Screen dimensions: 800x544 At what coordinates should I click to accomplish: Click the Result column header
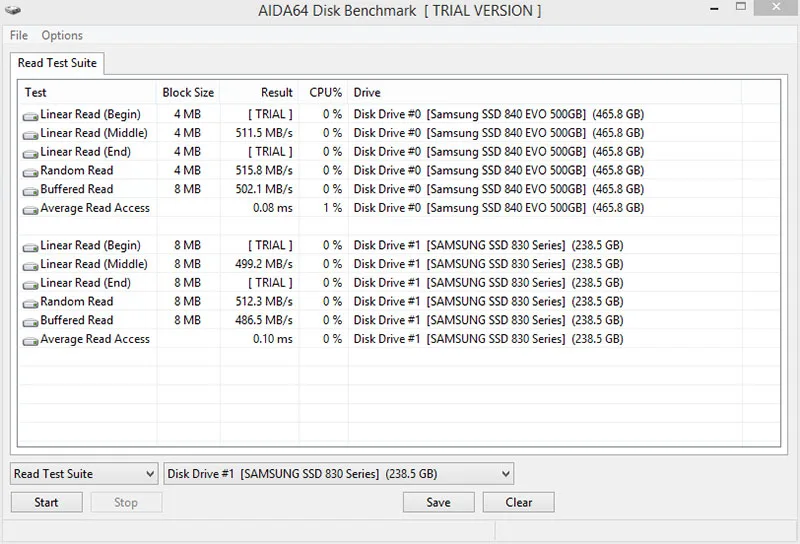(x=276, y=92)
